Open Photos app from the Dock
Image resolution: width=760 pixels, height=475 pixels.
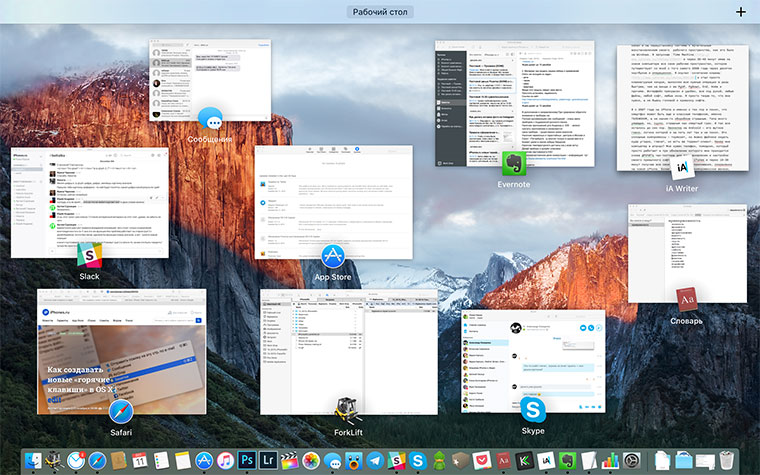[311, 460]
